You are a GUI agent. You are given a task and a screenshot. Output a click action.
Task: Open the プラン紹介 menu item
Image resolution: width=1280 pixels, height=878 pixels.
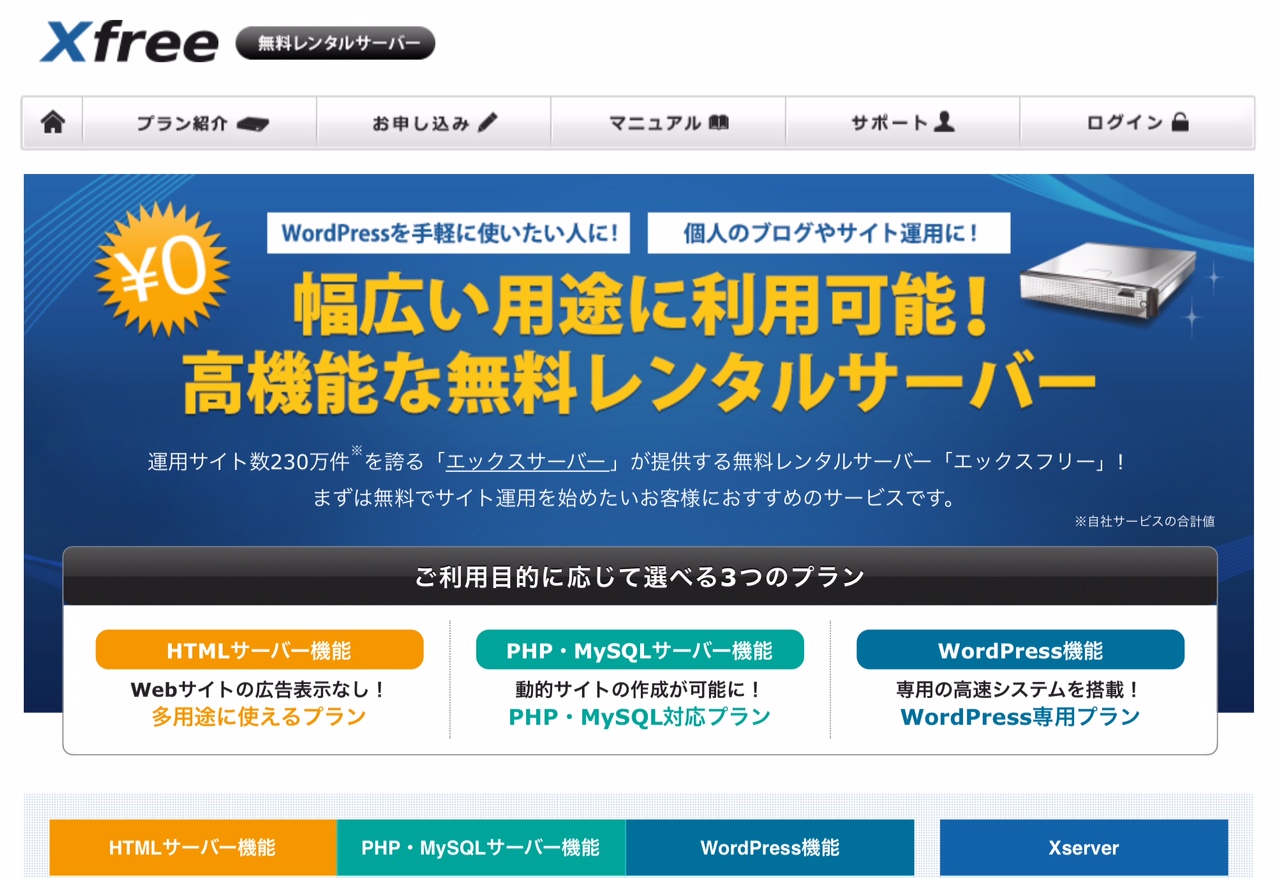click(200, 123)
